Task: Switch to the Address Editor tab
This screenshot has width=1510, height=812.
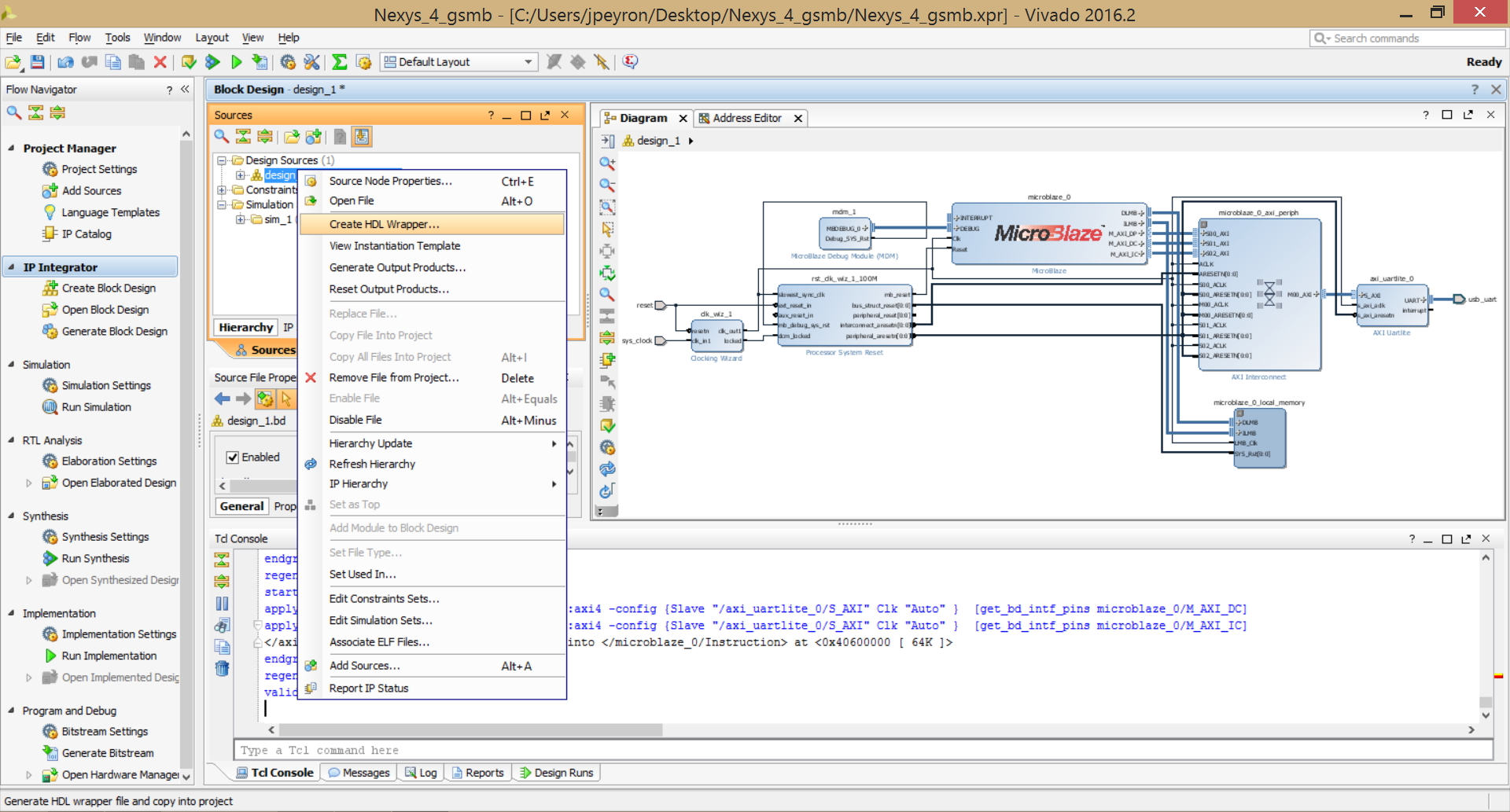Action: (747, 118)
